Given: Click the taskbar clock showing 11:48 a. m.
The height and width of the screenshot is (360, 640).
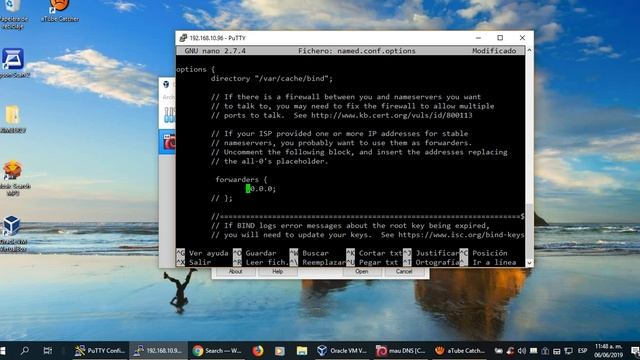Looking at the screenshot, I should tap(608, 351).
